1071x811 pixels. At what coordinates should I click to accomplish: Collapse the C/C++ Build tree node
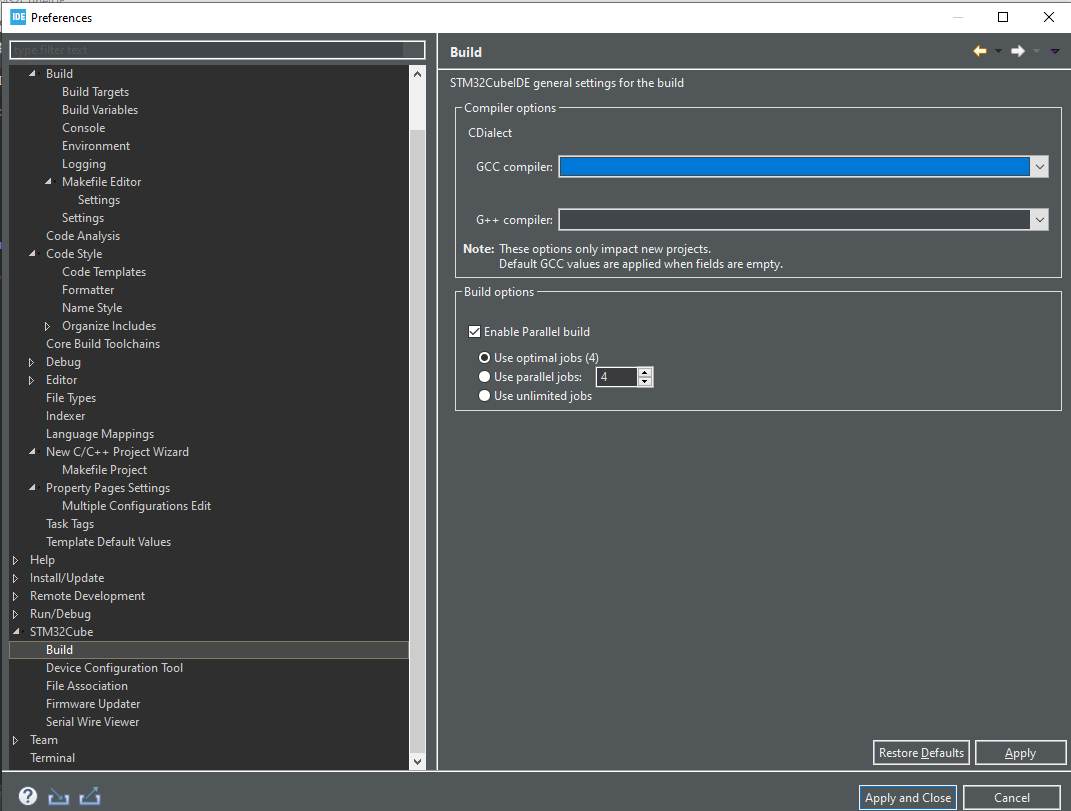point(32,73)
